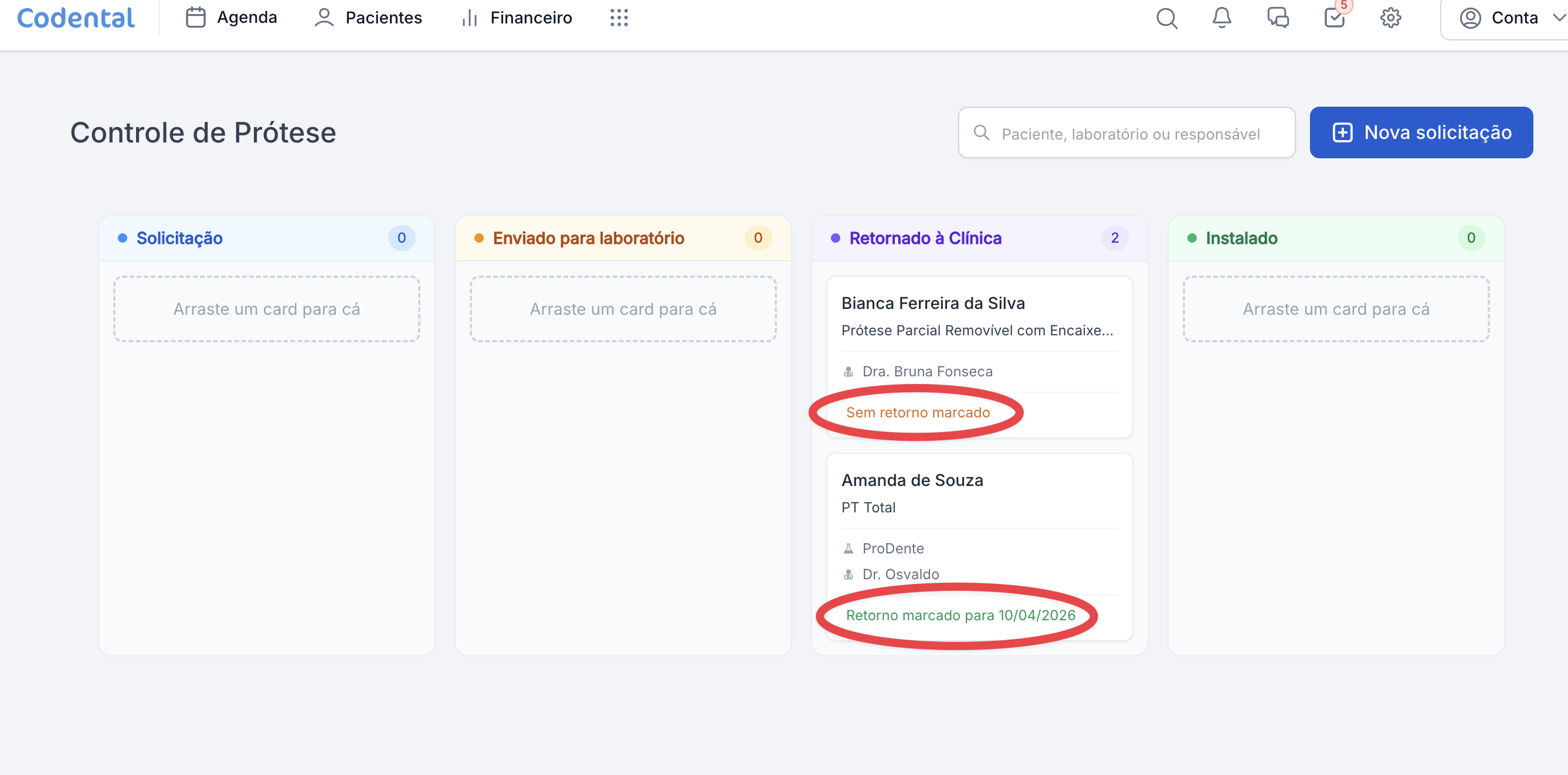Click the ProDente laboratory flask icon
Screen dimensions: 1568x775
tap(848, 549)
